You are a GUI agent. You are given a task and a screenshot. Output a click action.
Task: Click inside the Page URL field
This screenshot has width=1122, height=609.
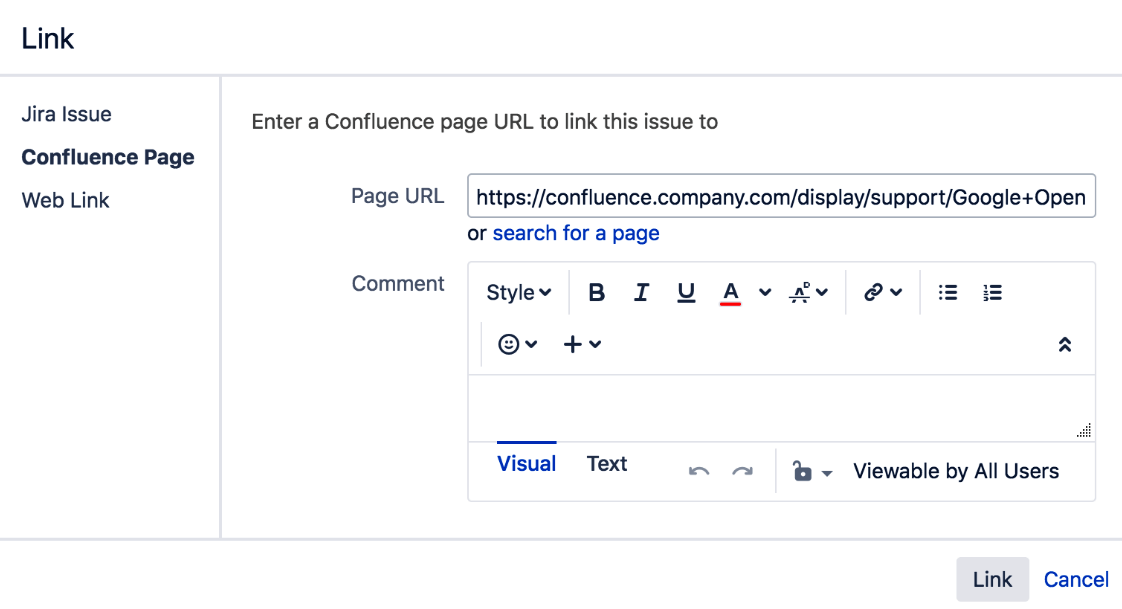[x=781, y=196]
